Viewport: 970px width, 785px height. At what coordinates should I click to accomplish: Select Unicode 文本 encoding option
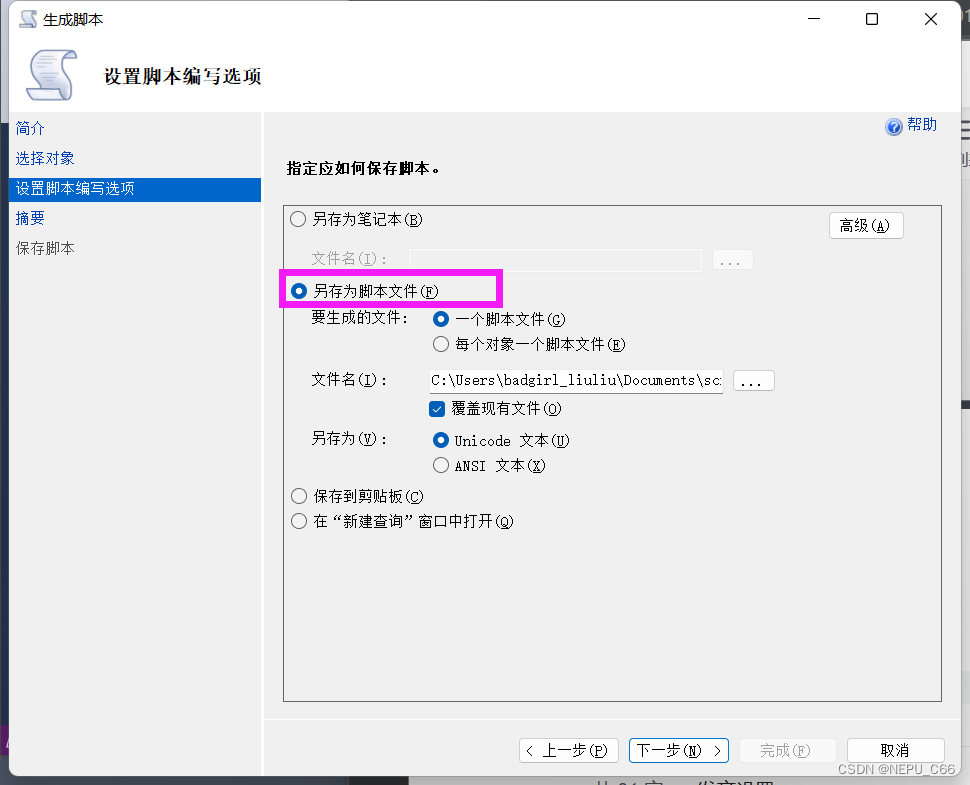pyautogui.click(x=441, y=440)
